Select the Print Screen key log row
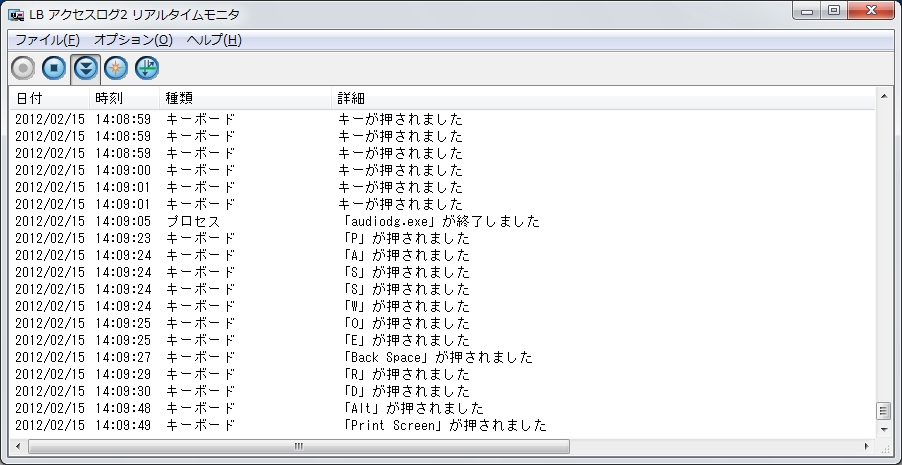The width and height of the screenshot is (902, 465). pos(442,425)
